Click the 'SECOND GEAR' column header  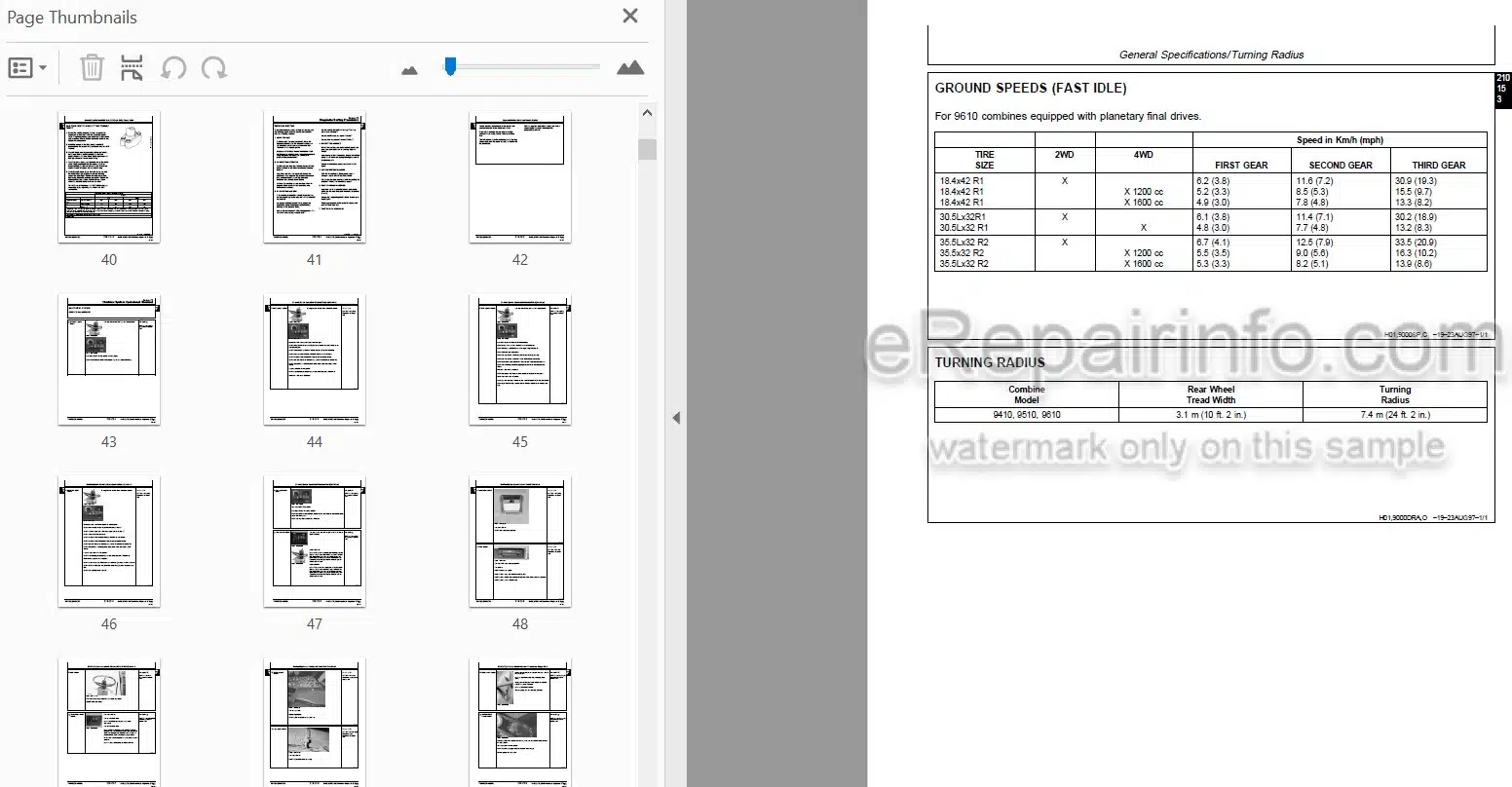point(1341,165)
